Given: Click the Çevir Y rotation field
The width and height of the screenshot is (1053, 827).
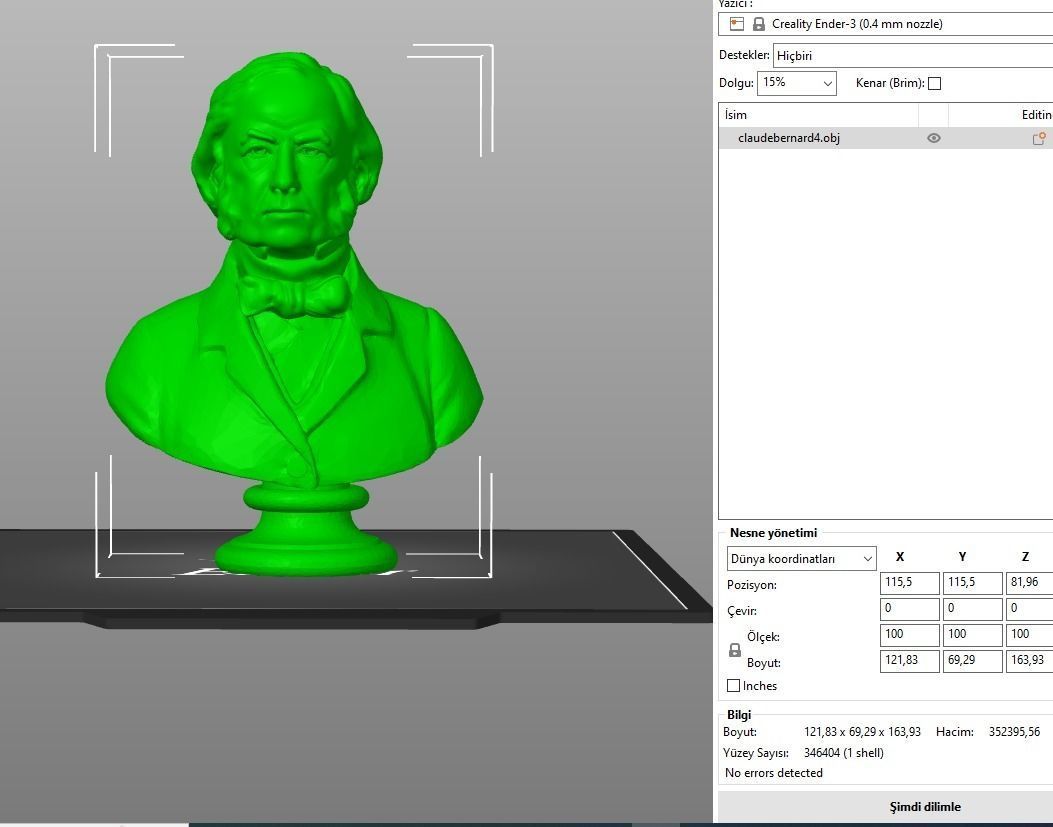Looking at the screenshot, I should pyautogui.click(x=972, y=609).
